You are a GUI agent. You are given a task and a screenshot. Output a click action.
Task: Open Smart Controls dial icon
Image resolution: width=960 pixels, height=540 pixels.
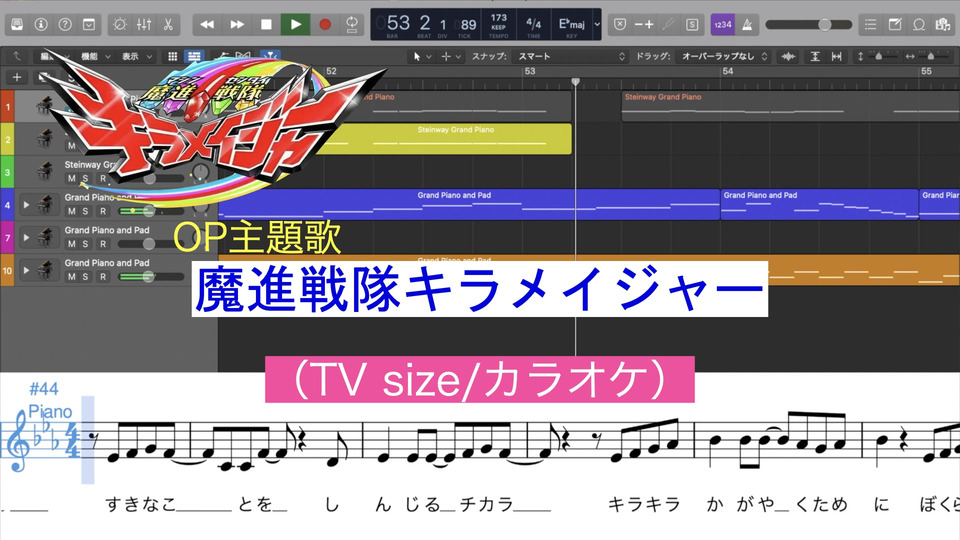(x=120, y=24)
